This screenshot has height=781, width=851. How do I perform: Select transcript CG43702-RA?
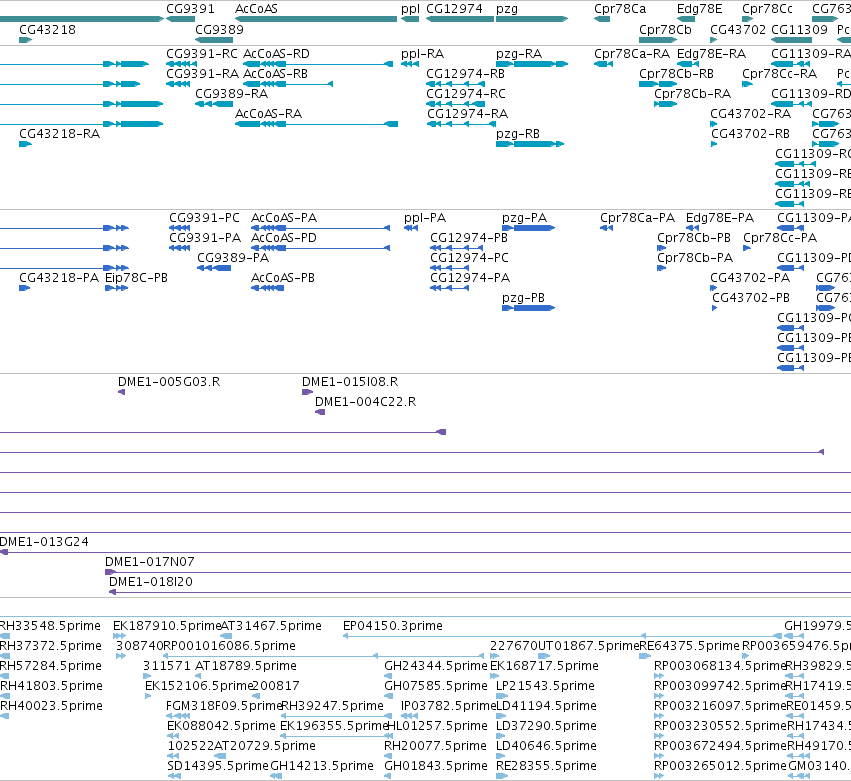click(x=750, y=114)
